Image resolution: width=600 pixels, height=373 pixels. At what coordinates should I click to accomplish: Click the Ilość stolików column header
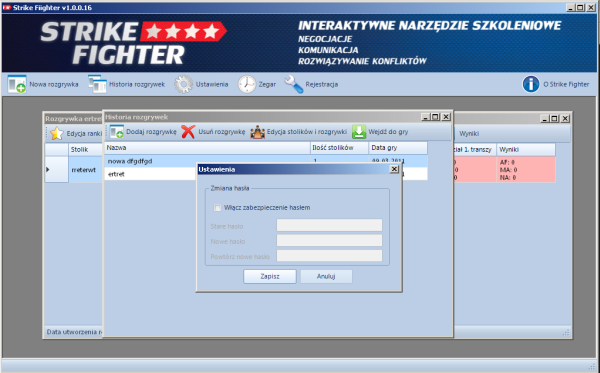[339, 148]
